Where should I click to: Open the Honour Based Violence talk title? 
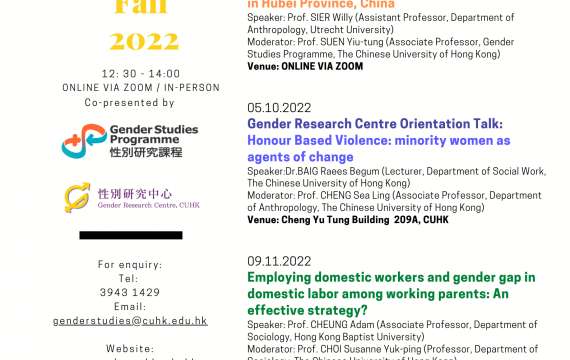point(379,149)
